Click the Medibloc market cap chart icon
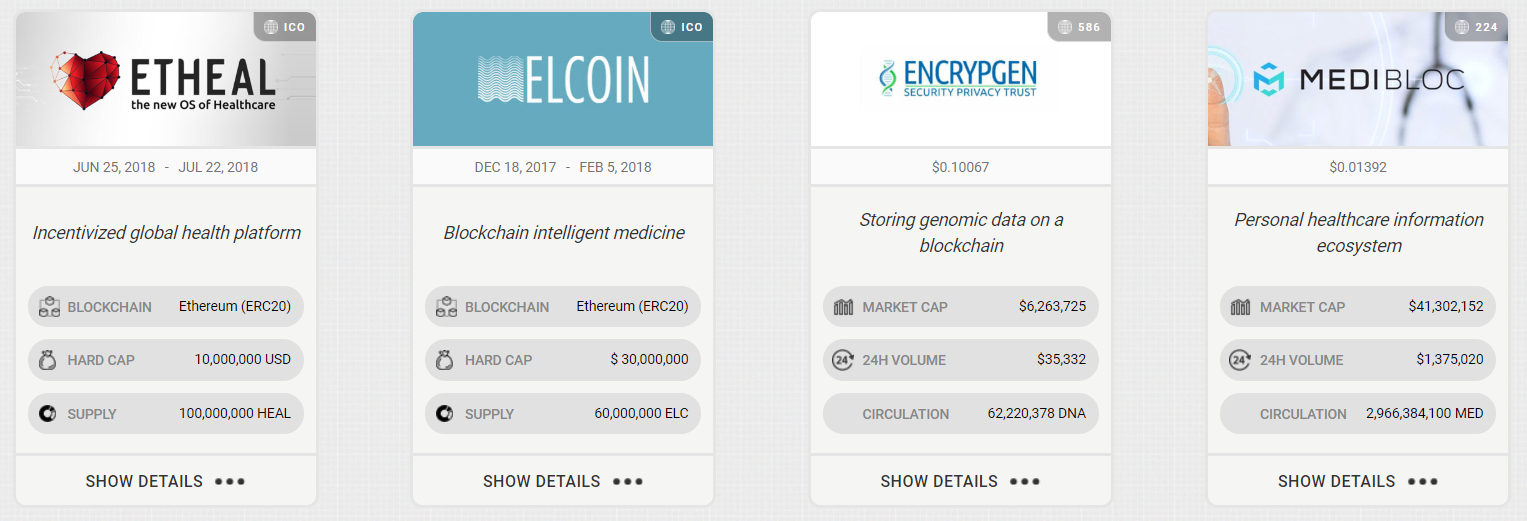This screenshot has height=521, width=1527. pyautogui.click(x=1241, y=307)
